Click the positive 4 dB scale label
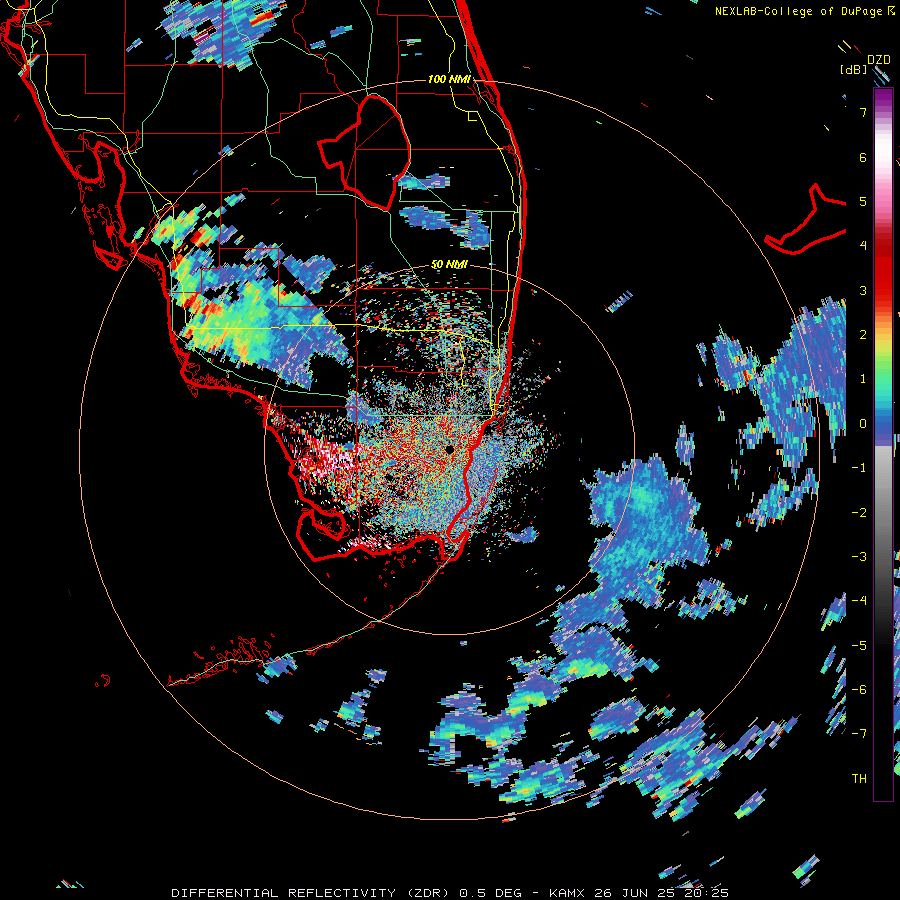Image resolution: width=900 pixels, height=900 pixels. click(863, 246)
